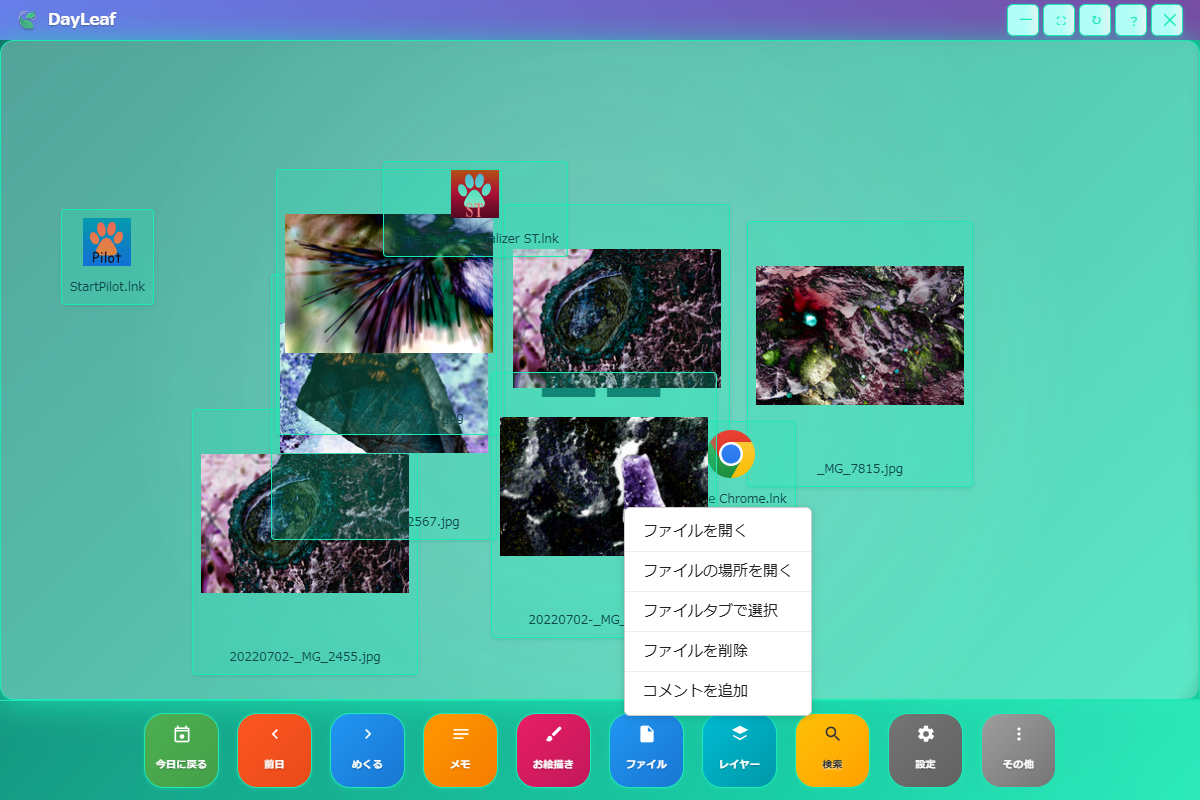Screen dimensions: 1200x800
Task: Click the help question mark button
Action: pos(1131,20)
